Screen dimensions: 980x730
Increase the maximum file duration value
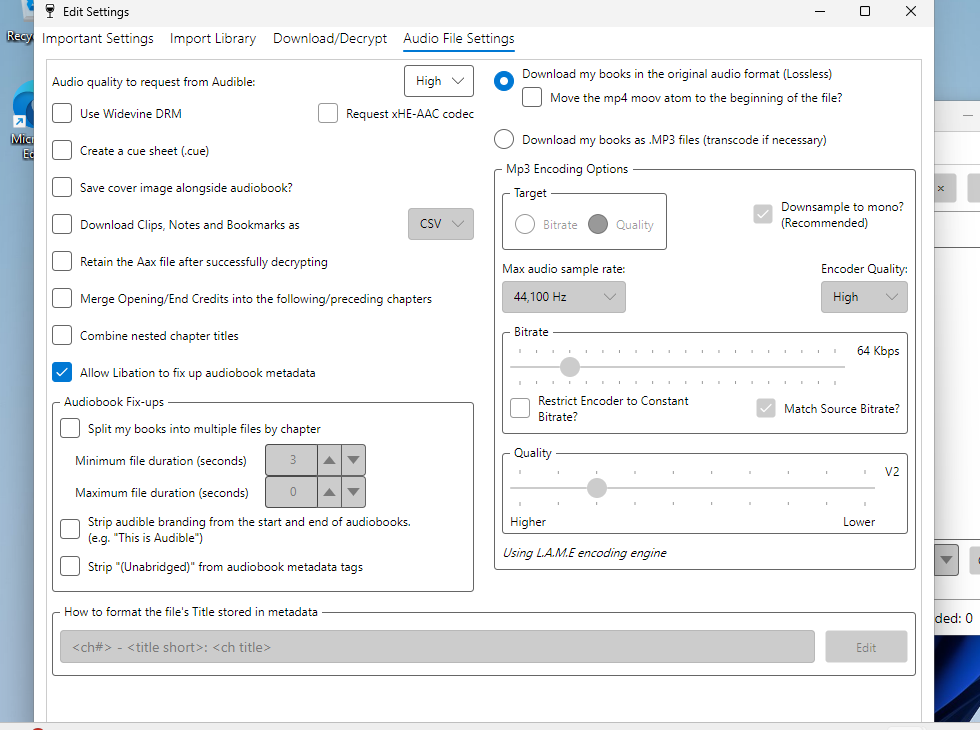(329, 492)
